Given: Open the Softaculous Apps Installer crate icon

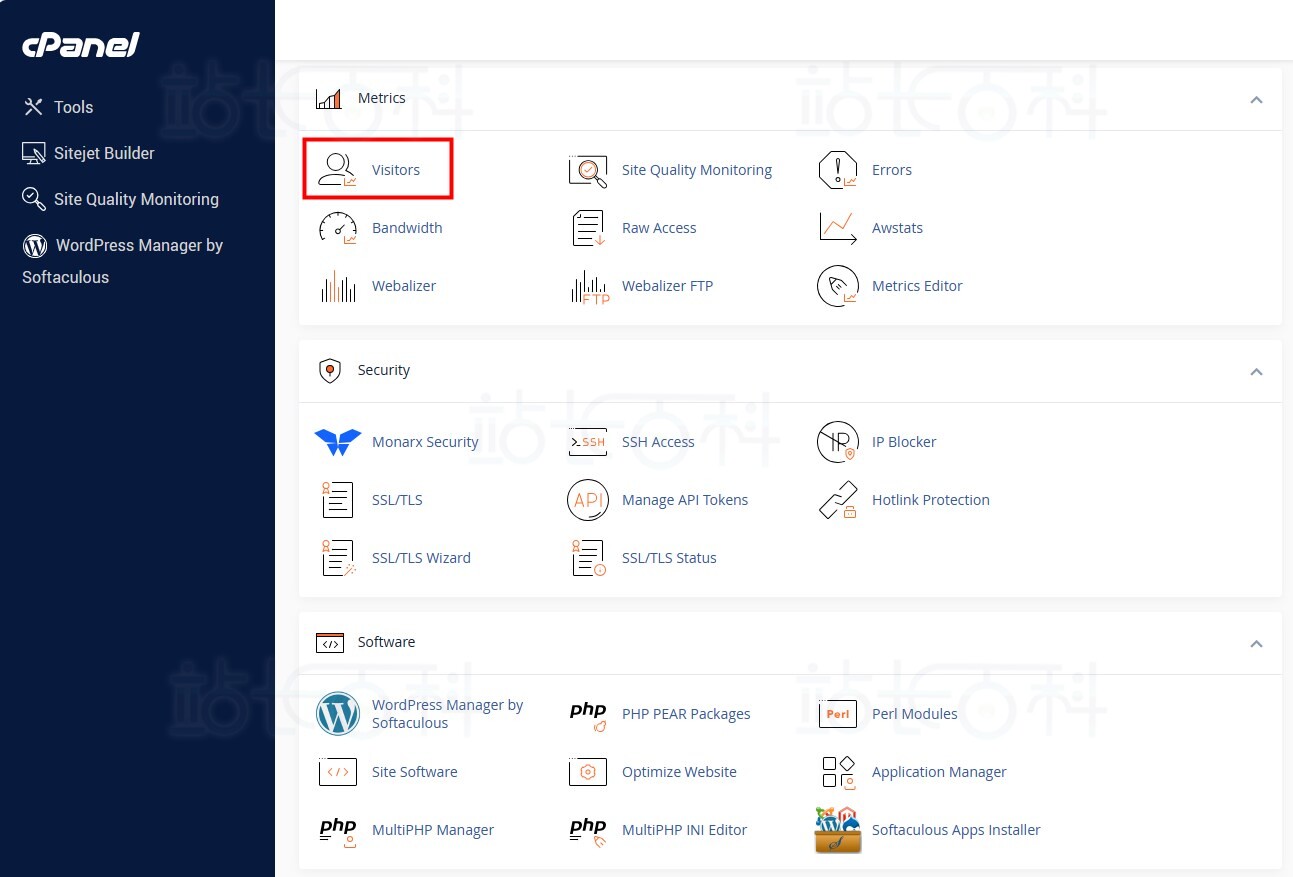Looking at the screenshot, I should click(838, 830).
